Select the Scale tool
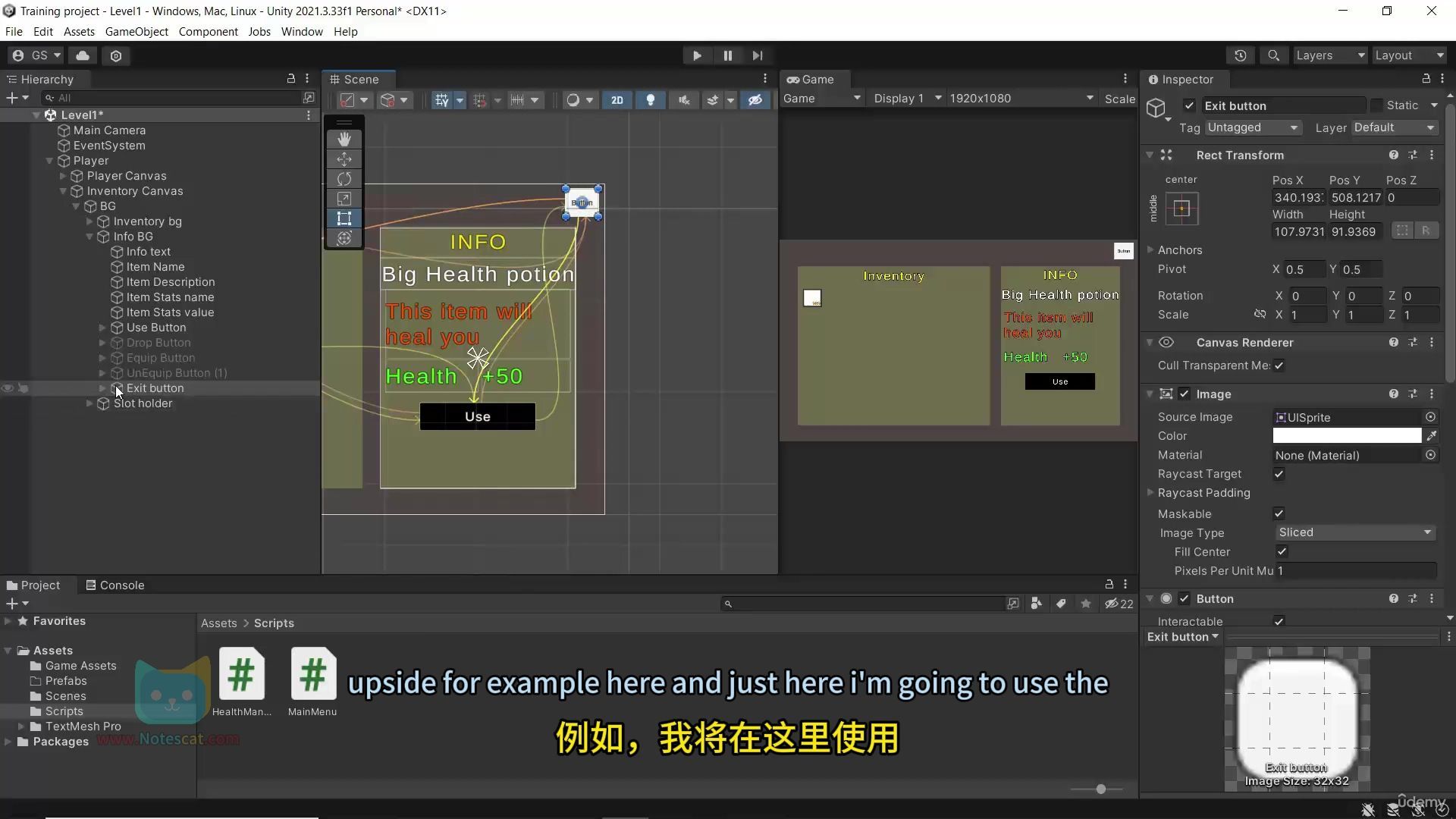The image size is (1456, 819). point(344,198)
